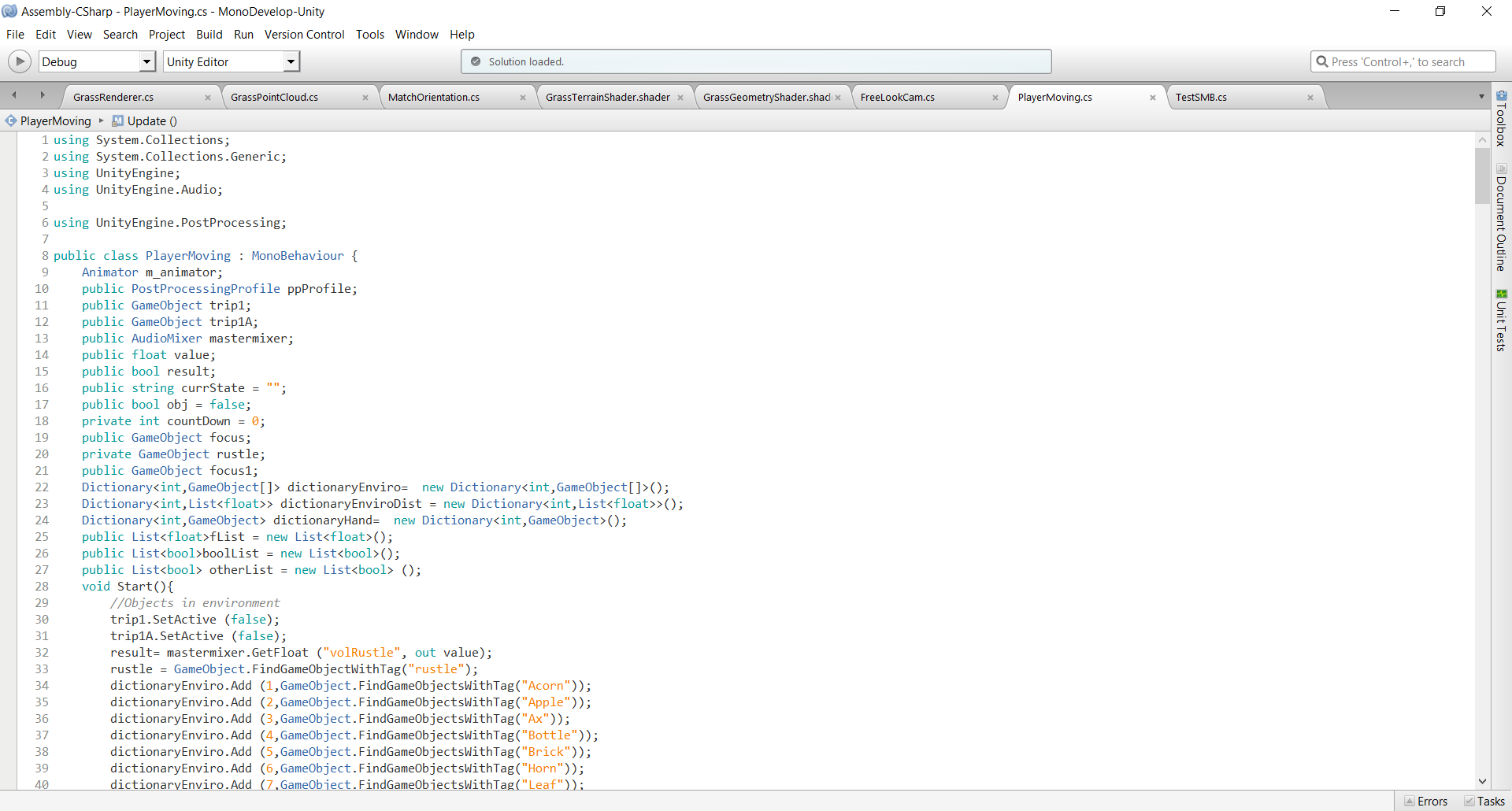Close the GrassTerrainShader.shader tab
Image resolution: width=1512 pixels, height=811 pixels.
(x=680, y=98)
